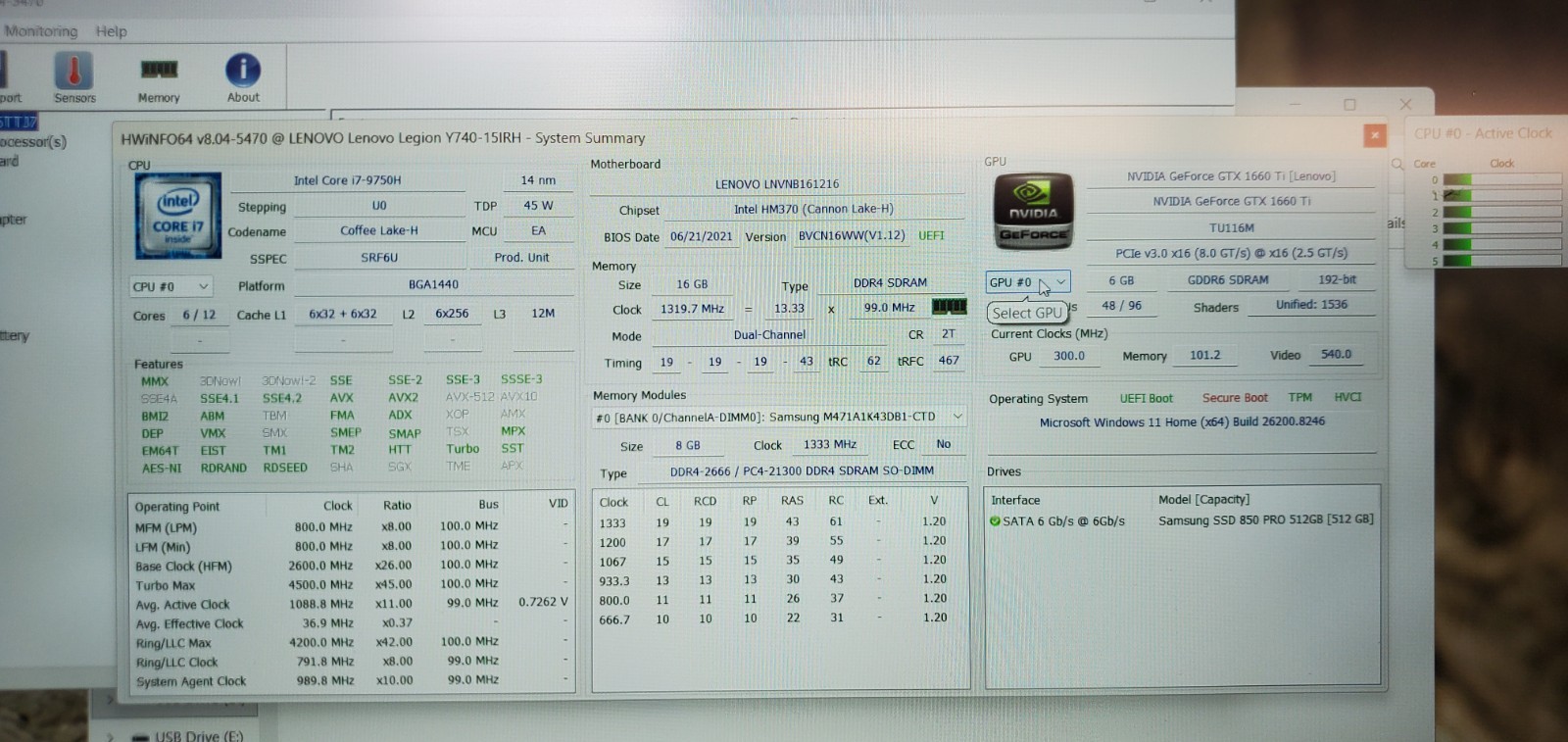Click the Turbo Max operating point row

352,585
